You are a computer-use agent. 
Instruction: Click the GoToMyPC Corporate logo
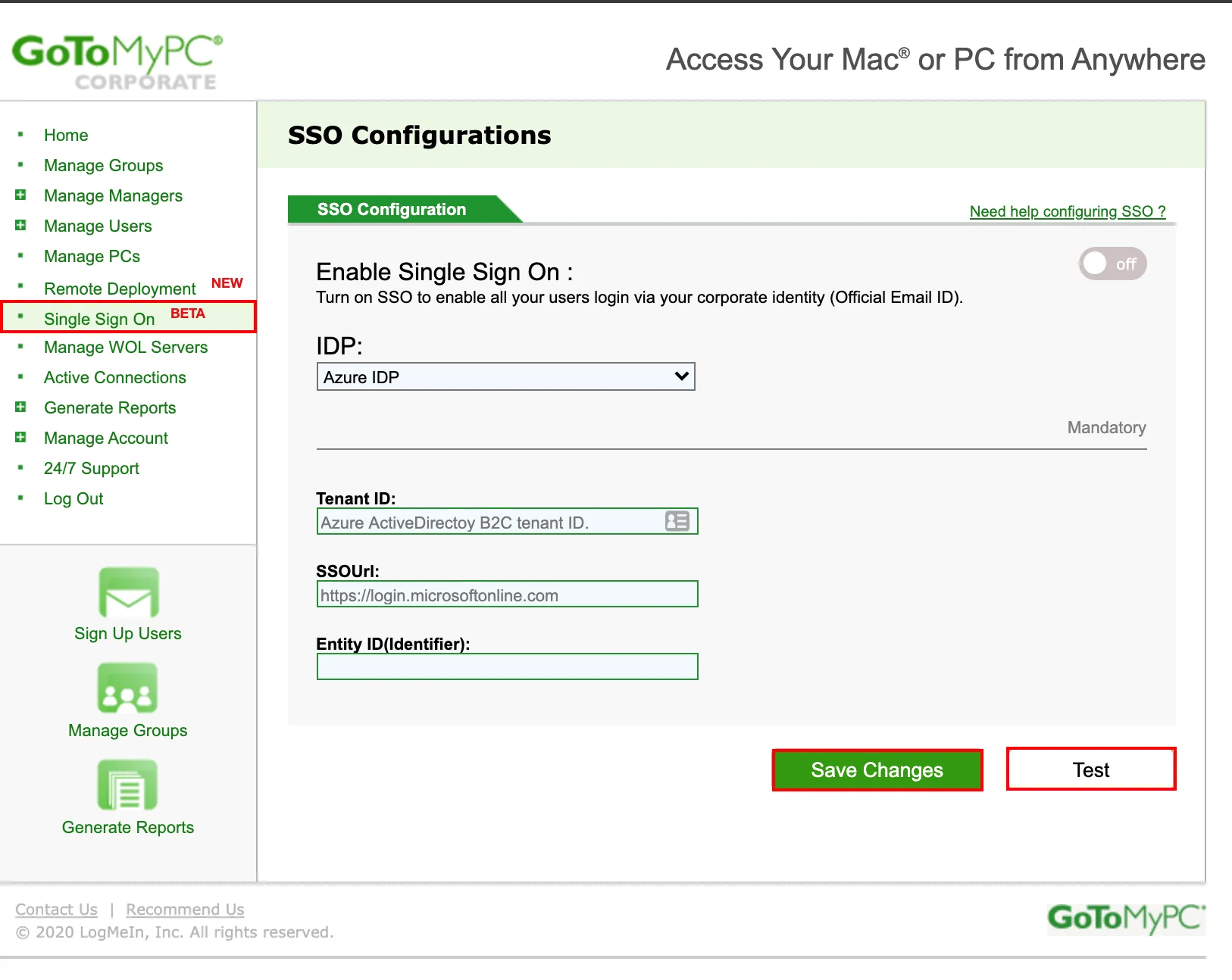click(x=117, y=61)
